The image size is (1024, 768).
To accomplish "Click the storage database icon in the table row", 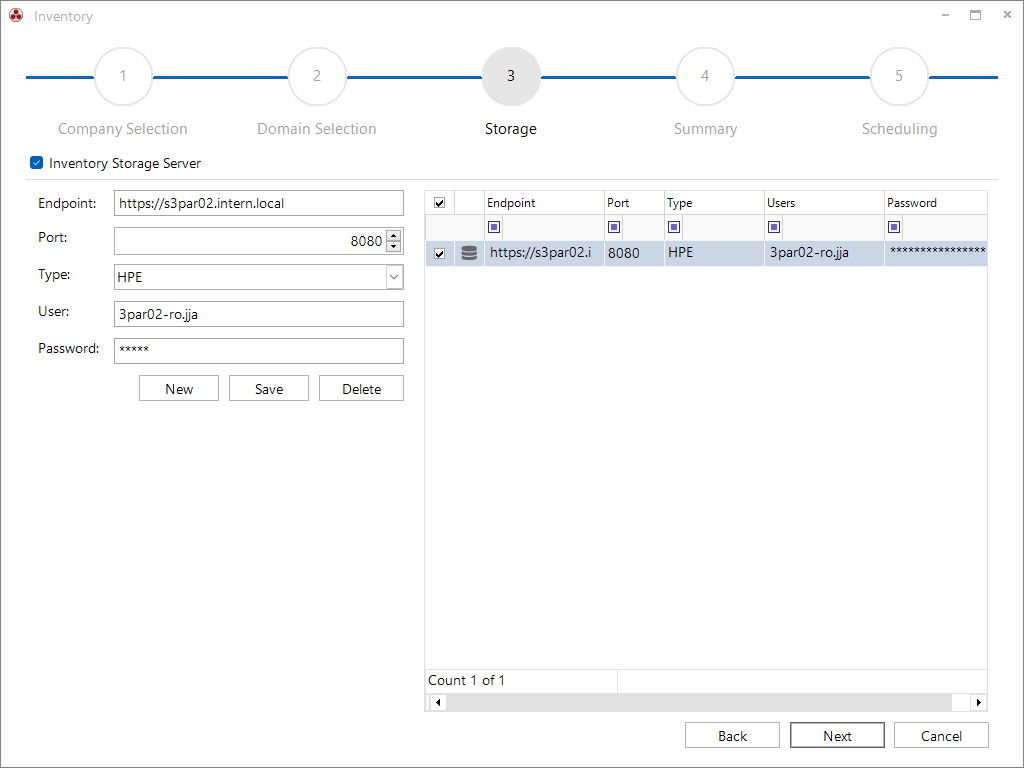I will click(469, 253).
